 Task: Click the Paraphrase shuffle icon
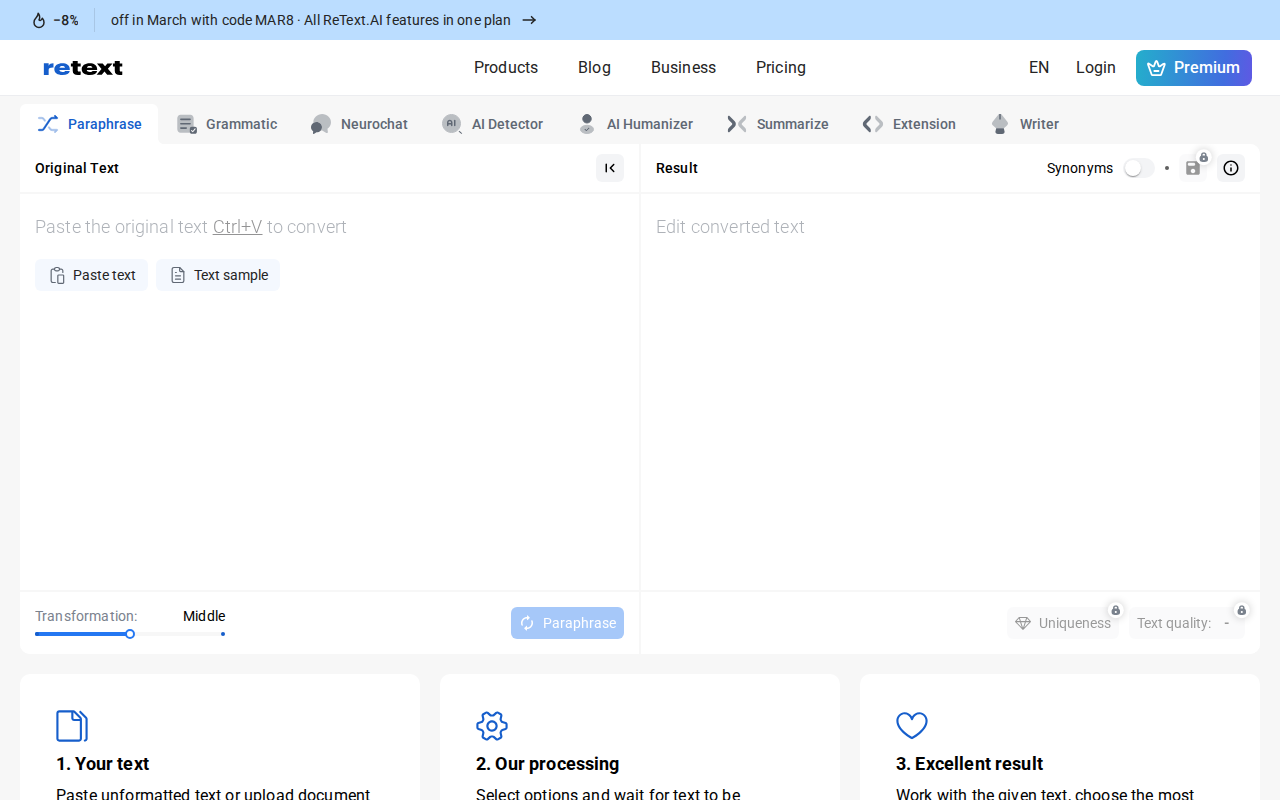[x=48, y=124]
